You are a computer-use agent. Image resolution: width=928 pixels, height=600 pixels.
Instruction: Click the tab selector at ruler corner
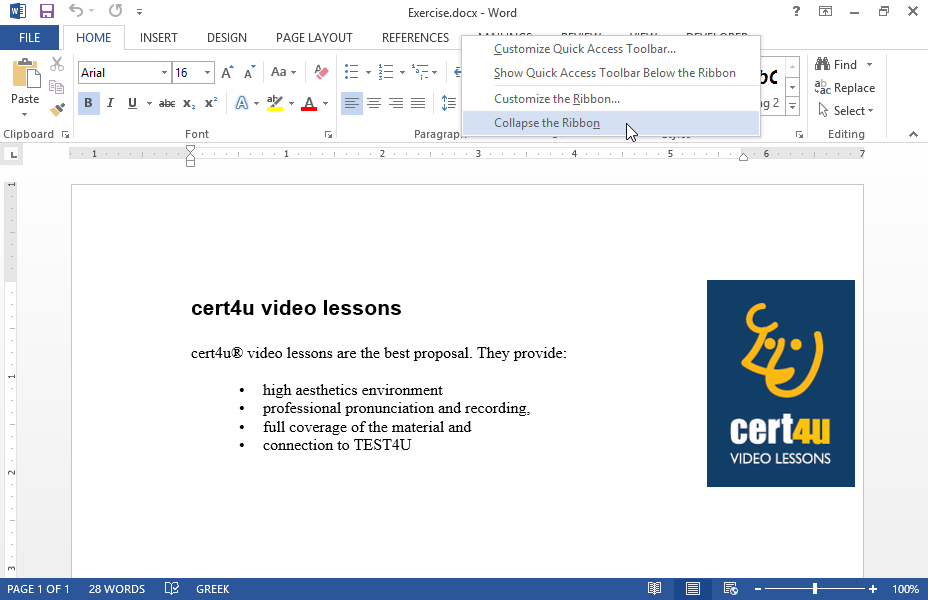(13, 155)
